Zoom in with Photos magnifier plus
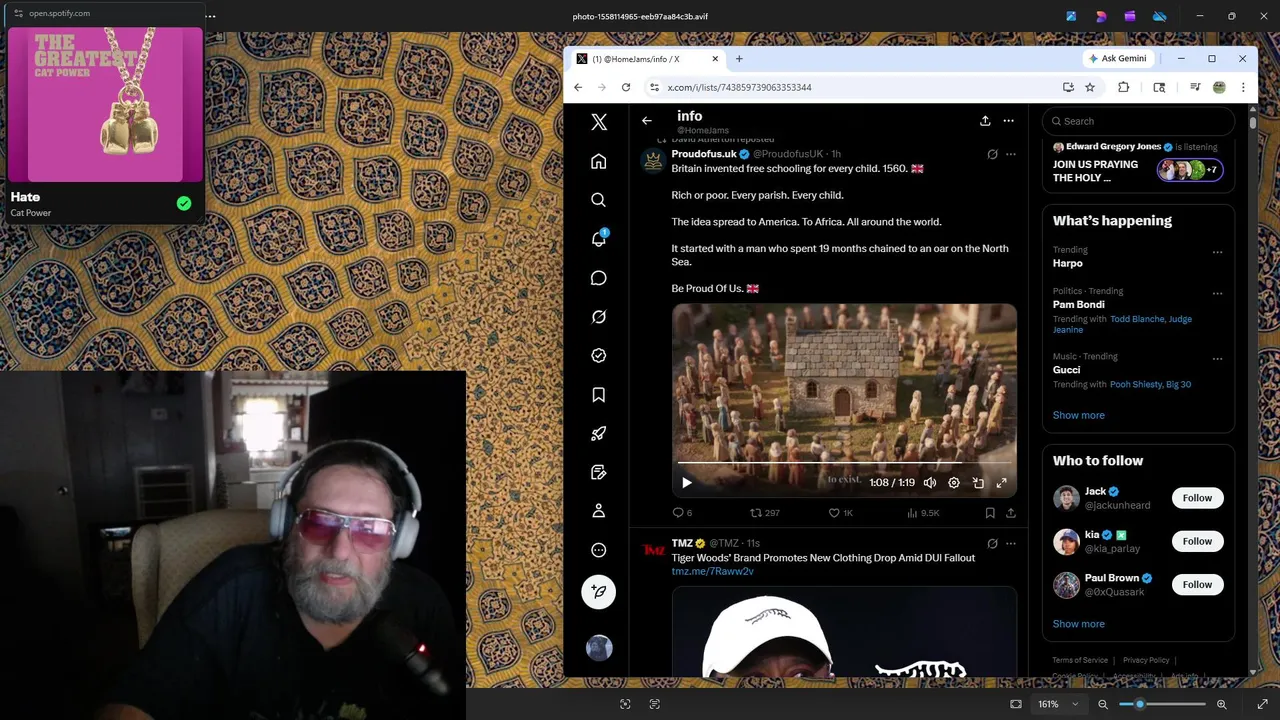The height and width of the screenshot is (720, 1280). (x=1222, y=704)
